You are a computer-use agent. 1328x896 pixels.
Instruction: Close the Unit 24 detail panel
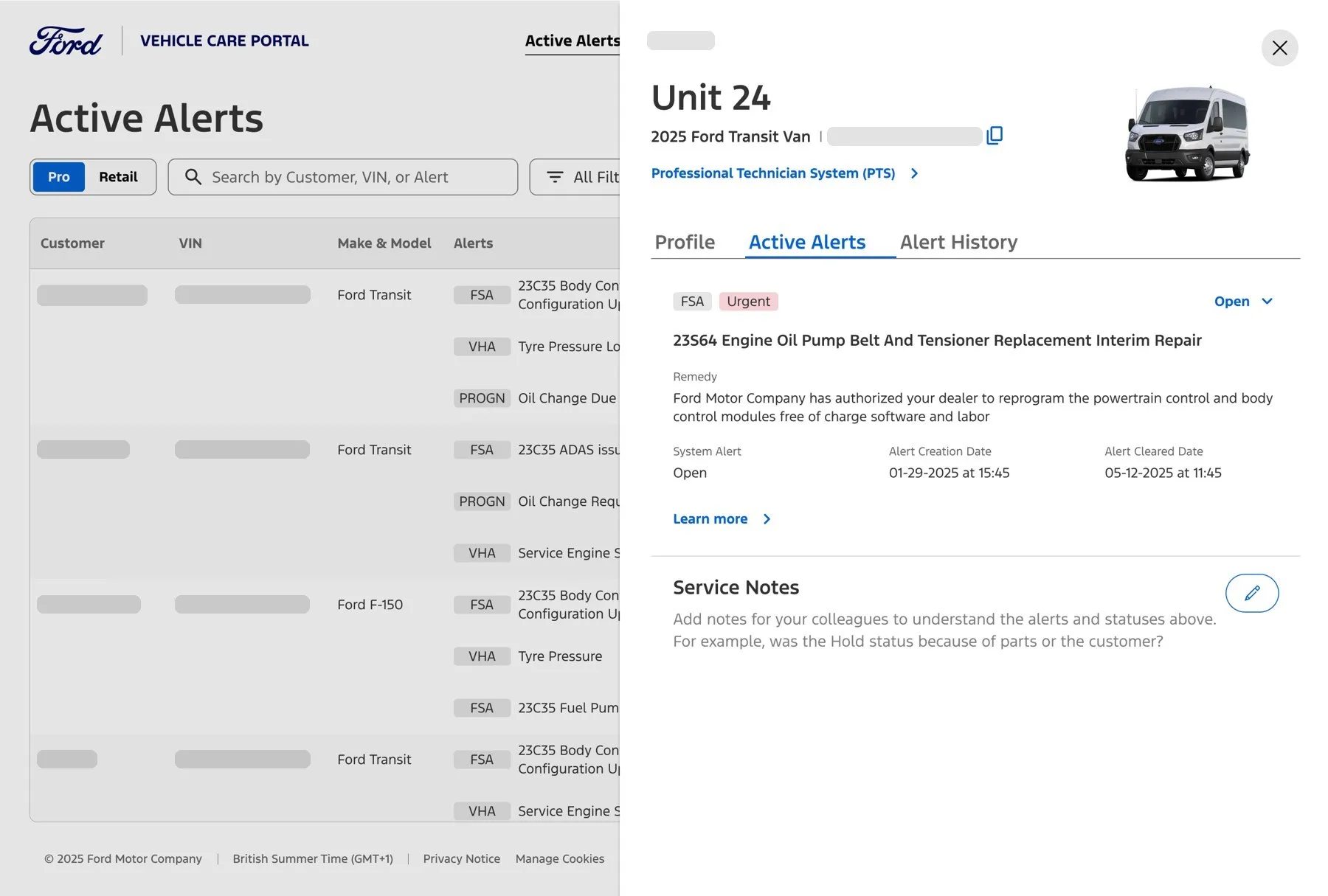coord(1279,48)
